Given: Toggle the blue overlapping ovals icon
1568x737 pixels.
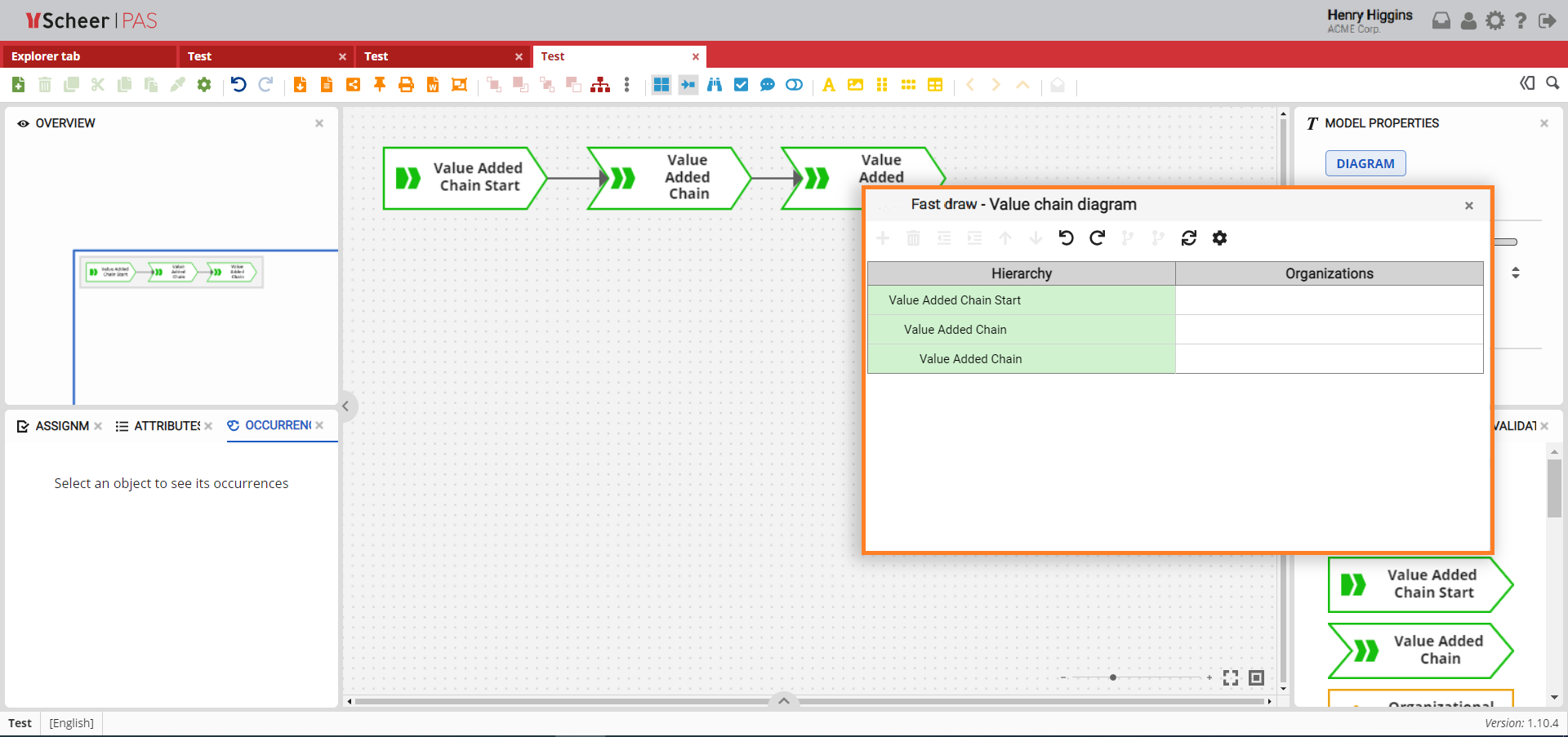Looking at the screenshot, I should (x=794, y=85).
